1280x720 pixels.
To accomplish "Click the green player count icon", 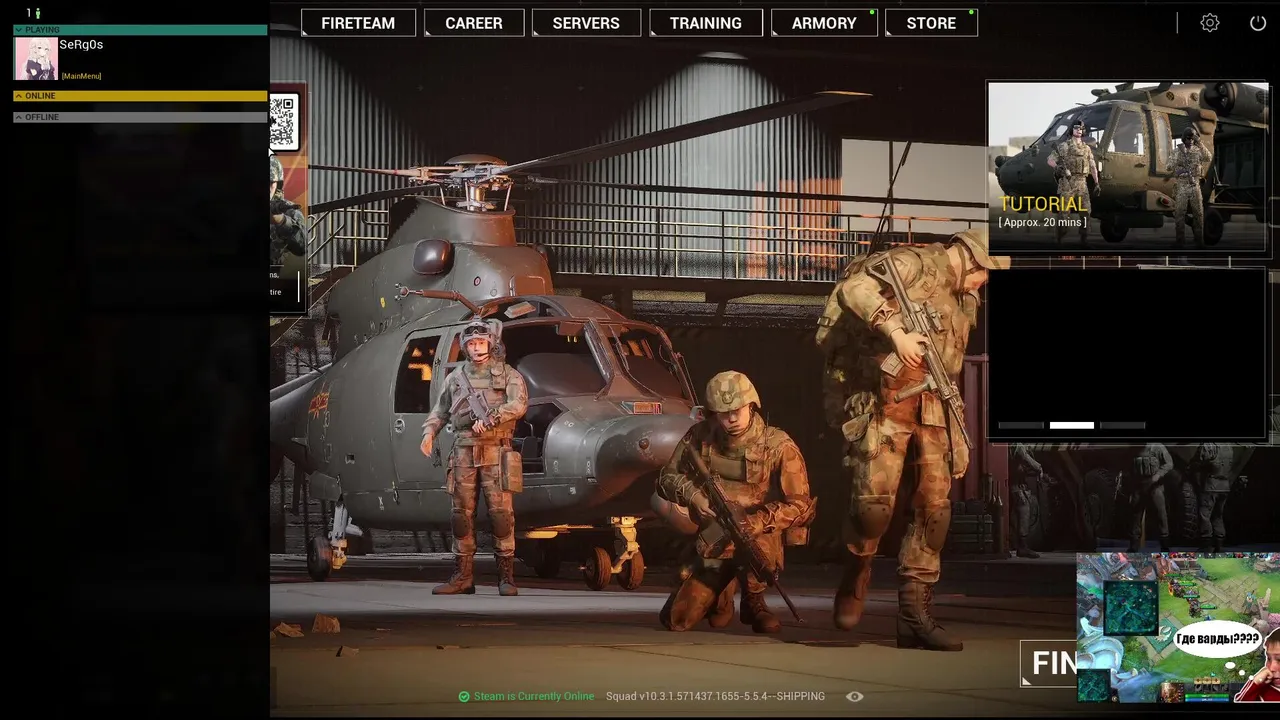I will click(38, 13).
